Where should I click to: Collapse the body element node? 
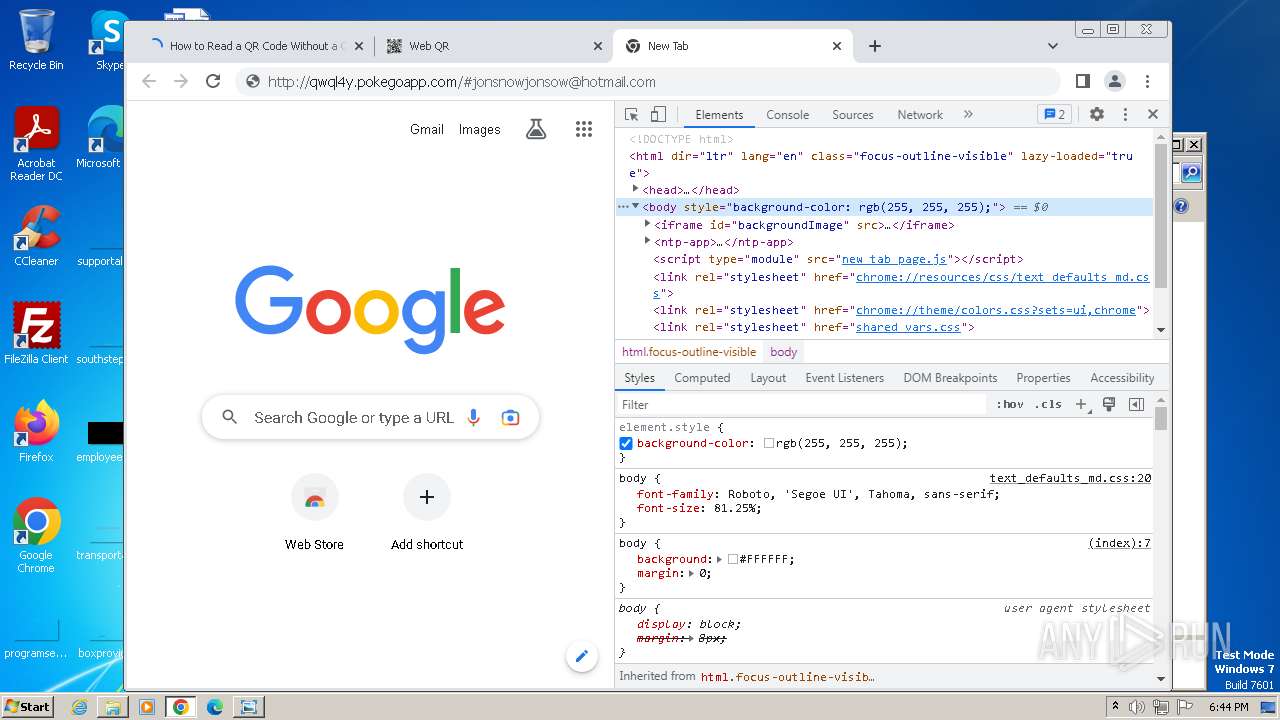click(635, 207)
